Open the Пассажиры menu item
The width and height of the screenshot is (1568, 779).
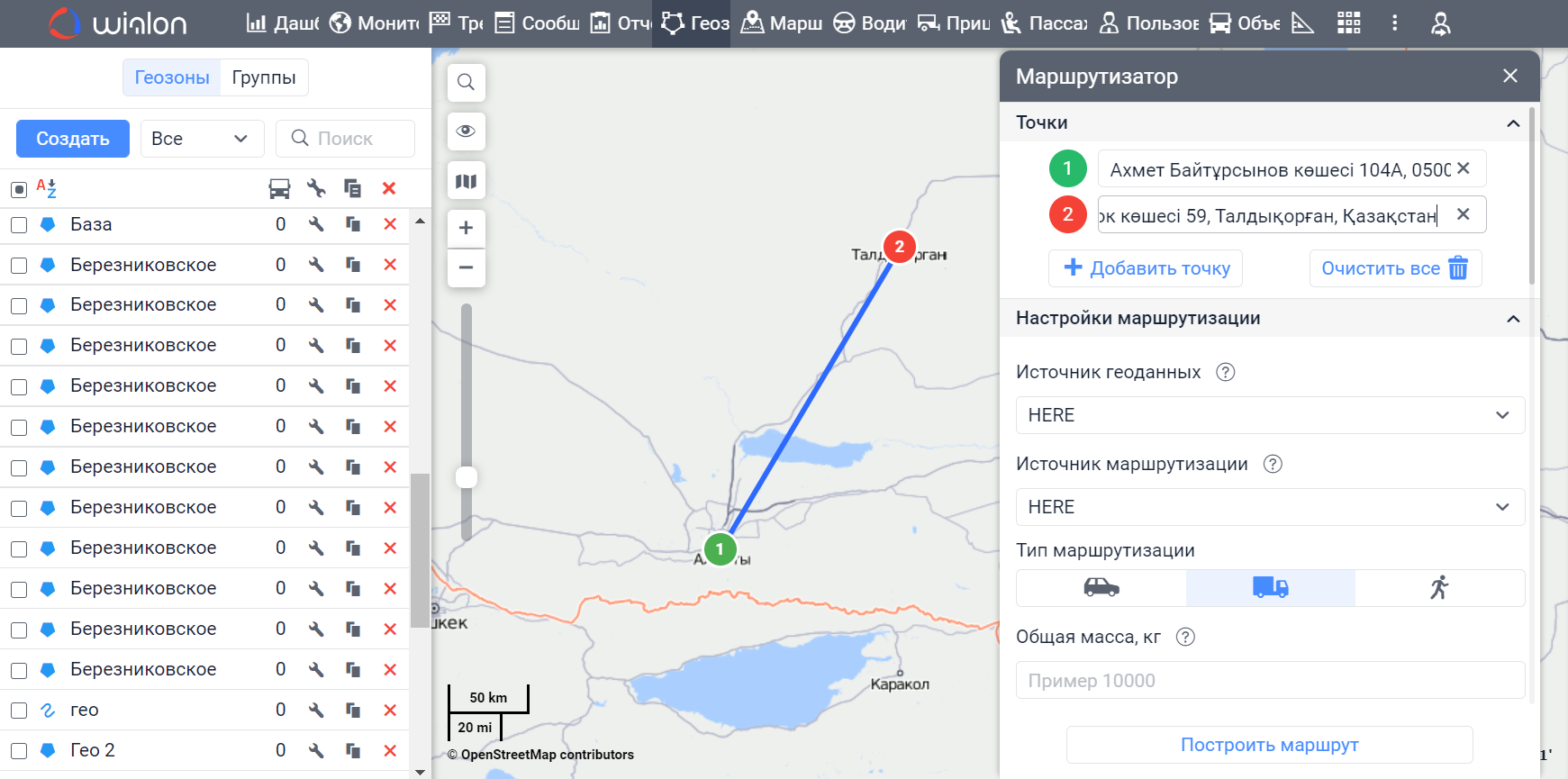pyautogui.click(x=1045, y=23)
